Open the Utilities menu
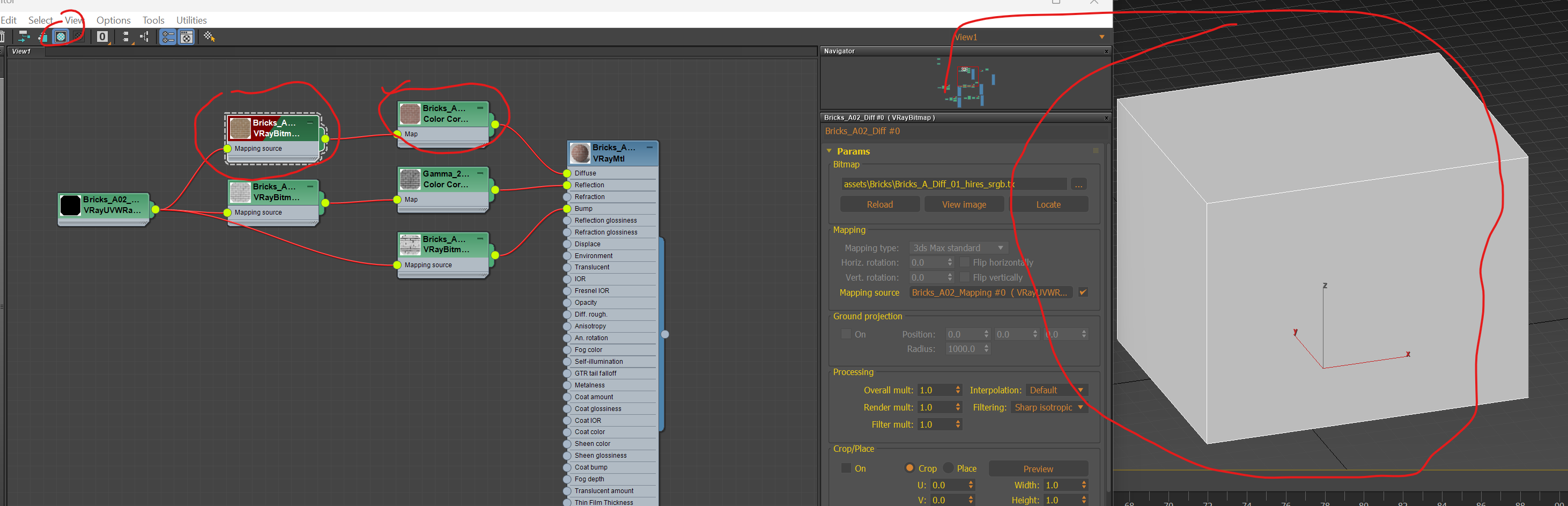The image size is (1568, 506). [x=191, y=20]
